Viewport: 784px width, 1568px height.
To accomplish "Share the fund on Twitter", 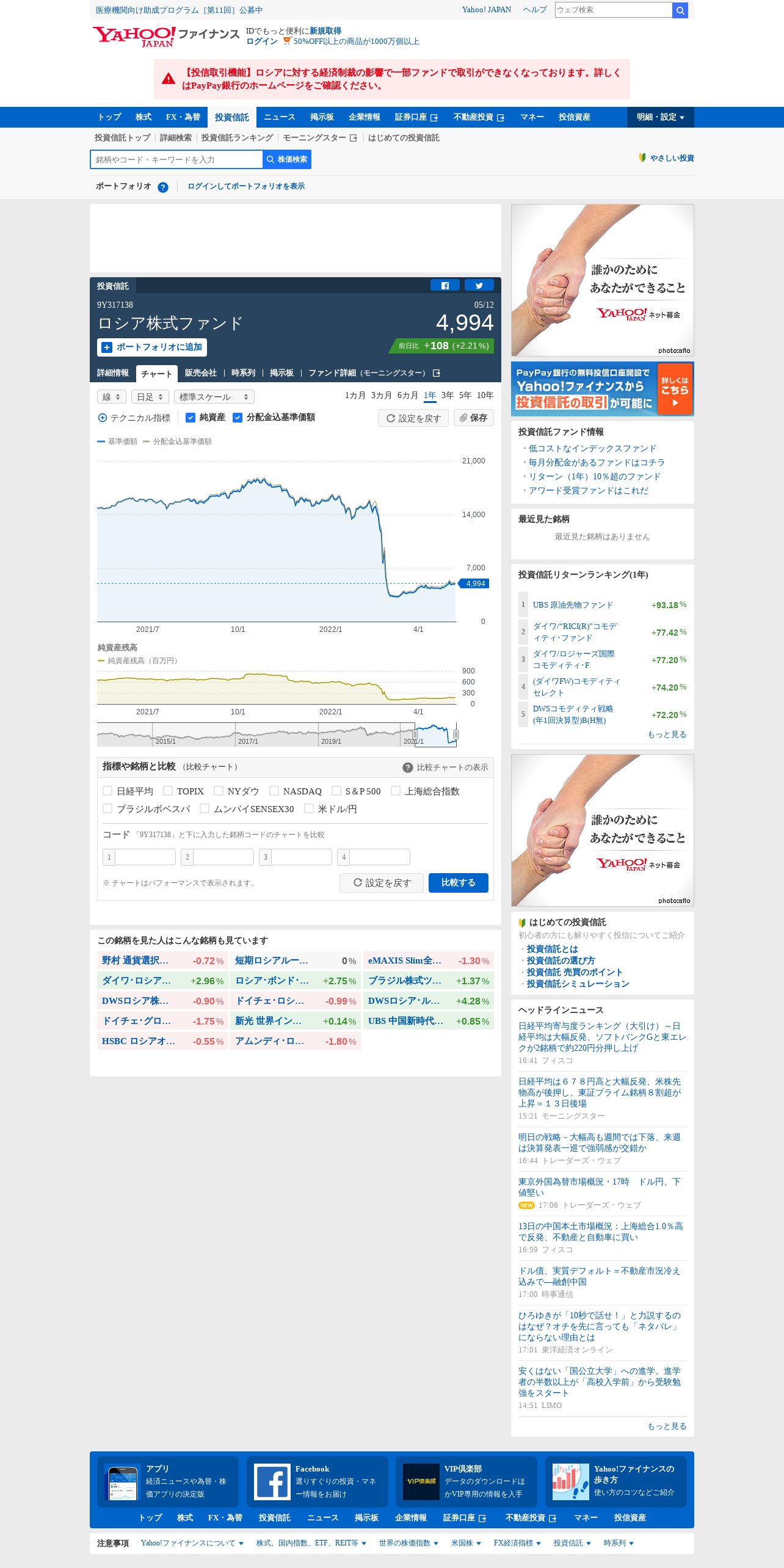I will [479, 285].
